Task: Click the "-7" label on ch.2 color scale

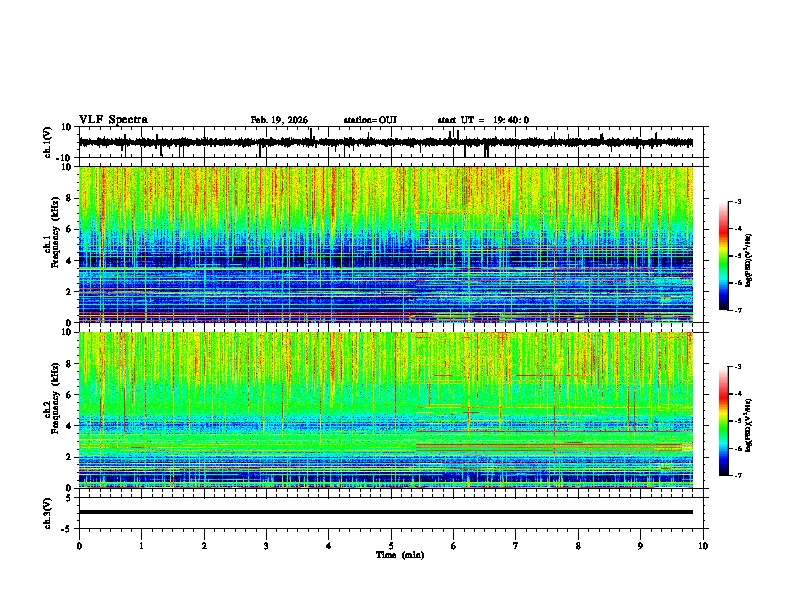Action: point(737,475)
